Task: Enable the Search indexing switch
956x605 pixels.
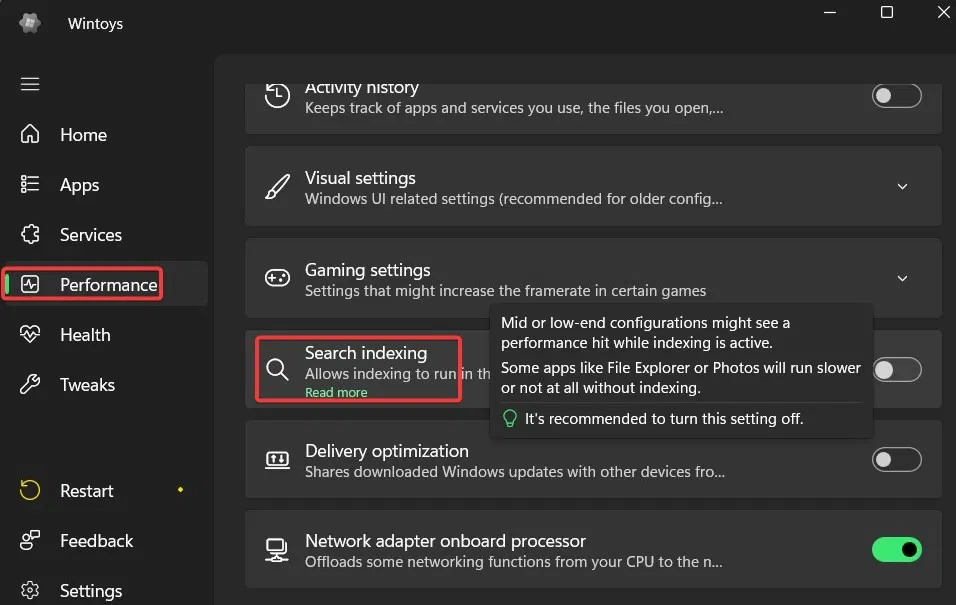Action: pyautogui.click(x=896, y=370)
